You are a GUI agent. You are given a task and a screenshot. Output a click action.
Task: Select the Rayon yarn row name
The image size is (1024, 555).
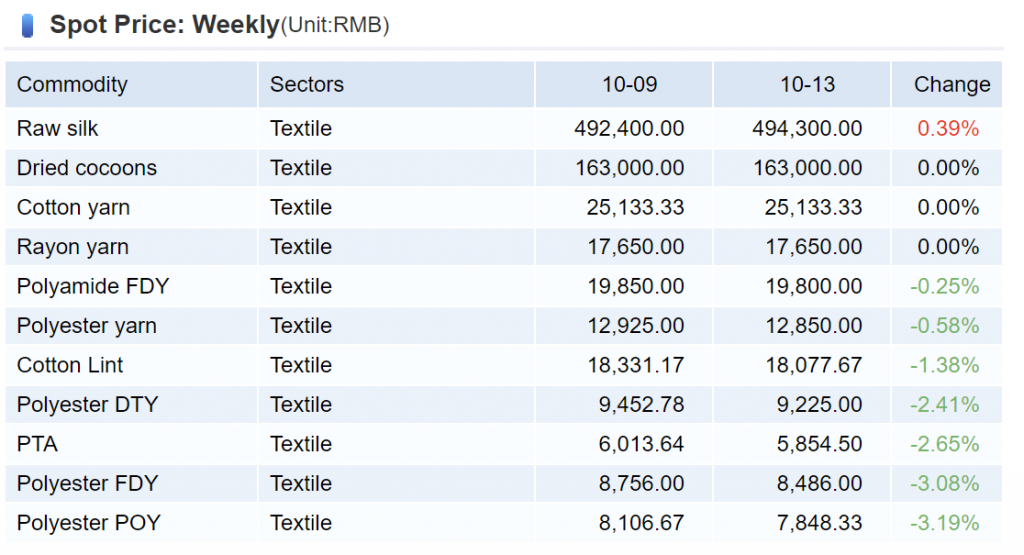pyautogui.click(x=72, y=247)
